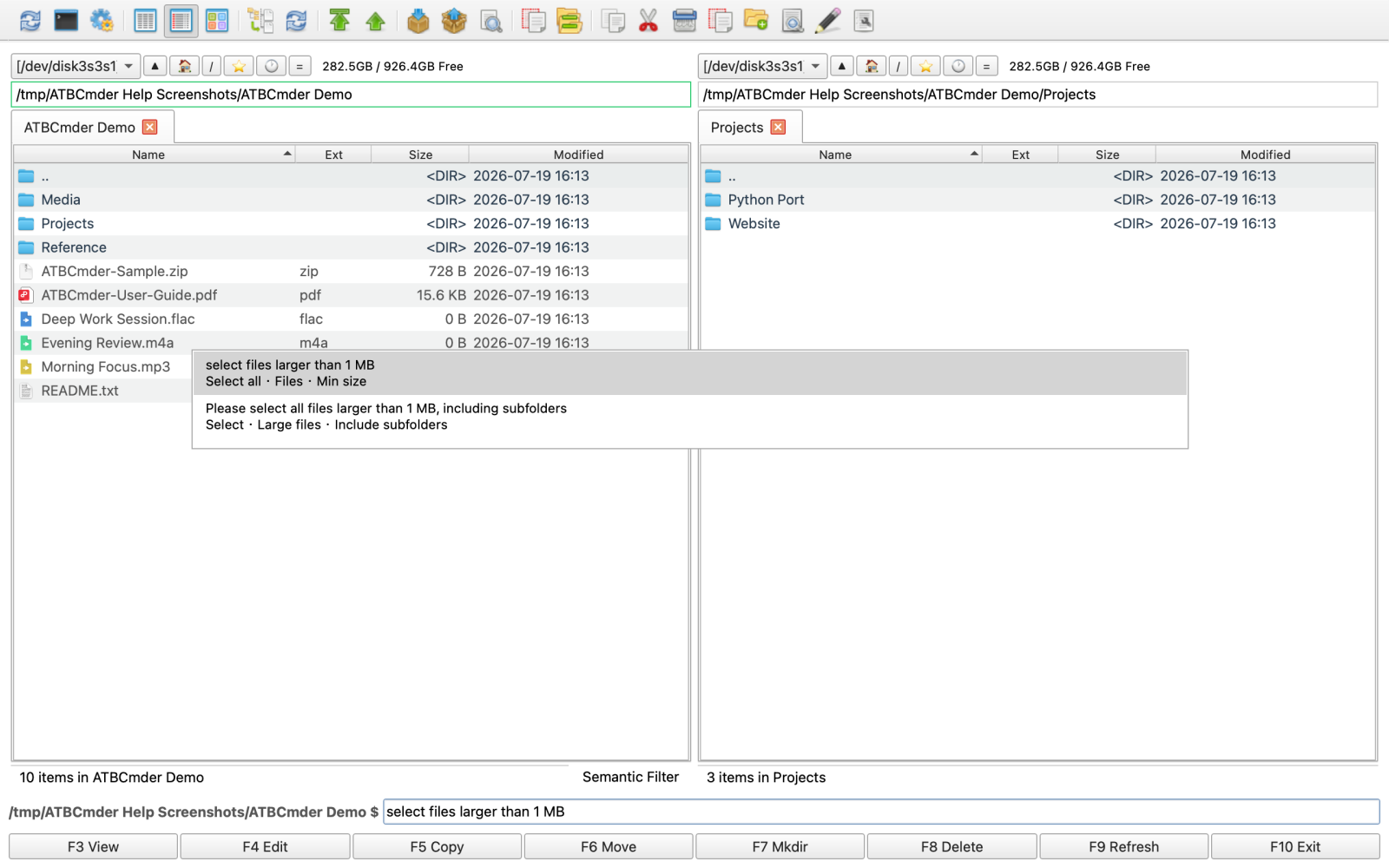This screenshot has height=868, width=1389.
Task: Open right panel drive dropdown /dev/disk3s3s1
Action: click(762, 66)
